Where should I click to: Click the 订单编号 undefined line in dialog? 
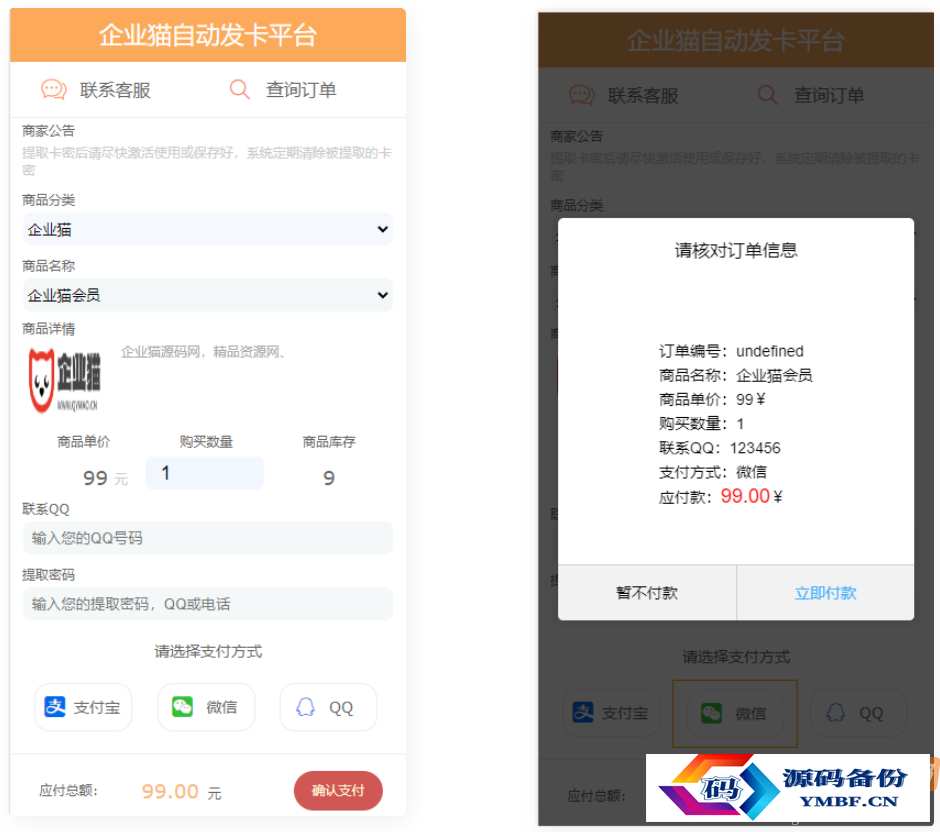point(731,351)
